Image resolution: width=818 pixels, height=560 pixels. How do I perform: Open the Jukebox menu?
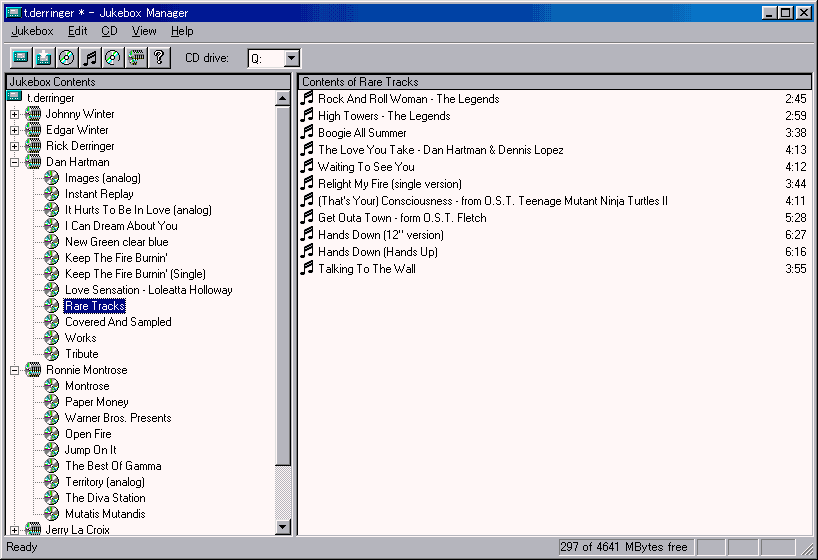point(32,31)
